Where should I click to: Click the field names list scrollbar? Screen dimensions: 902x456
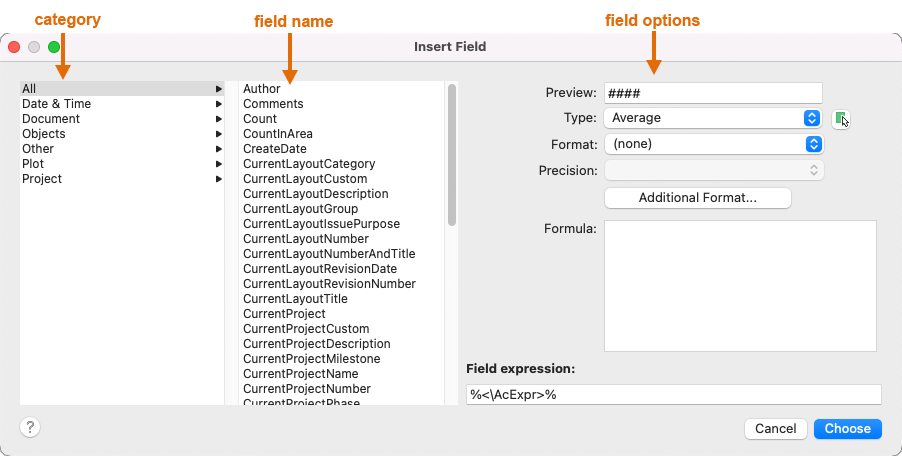click(x=452, y=155)
